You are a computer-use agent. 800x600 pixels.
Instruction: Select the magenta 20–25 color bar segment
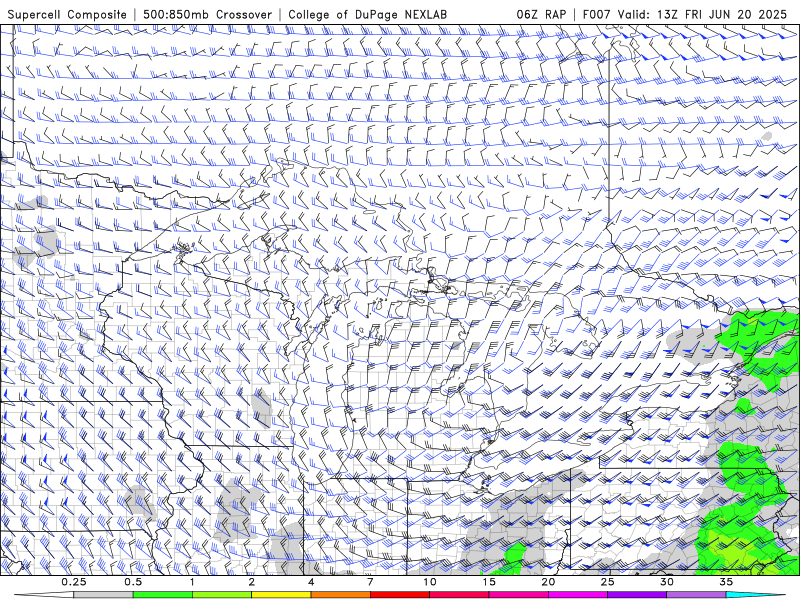pos(578,595)
